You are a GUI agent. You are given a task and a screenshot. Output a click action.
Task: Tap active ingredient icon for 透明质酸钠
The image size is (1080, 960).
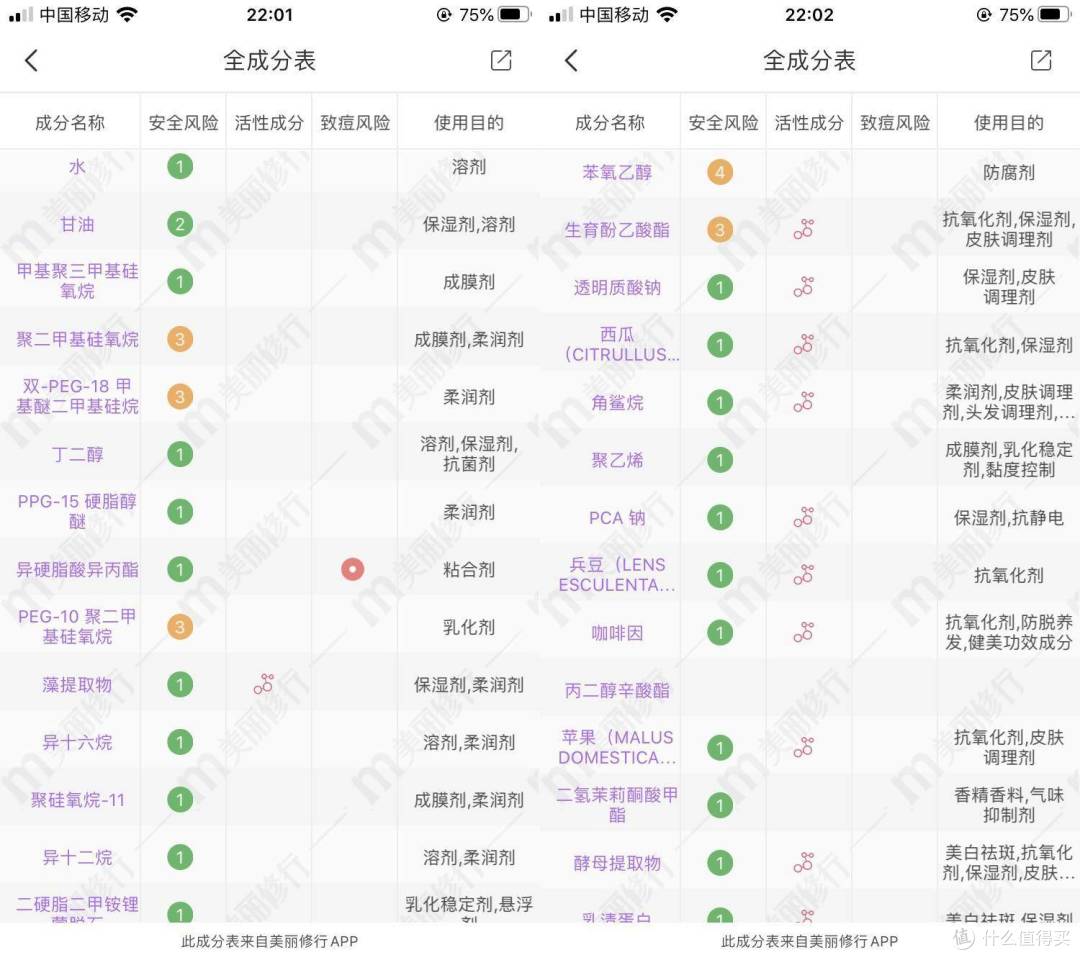point(804,286)
